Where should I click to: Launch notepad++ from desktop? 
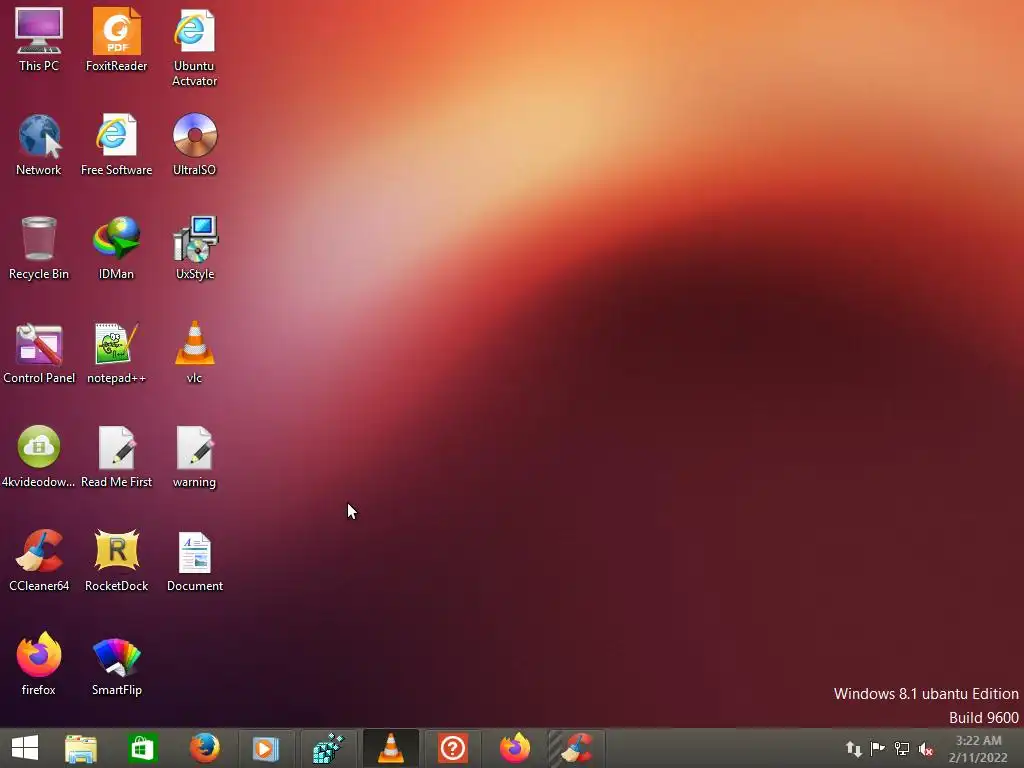tap(116, 352)
